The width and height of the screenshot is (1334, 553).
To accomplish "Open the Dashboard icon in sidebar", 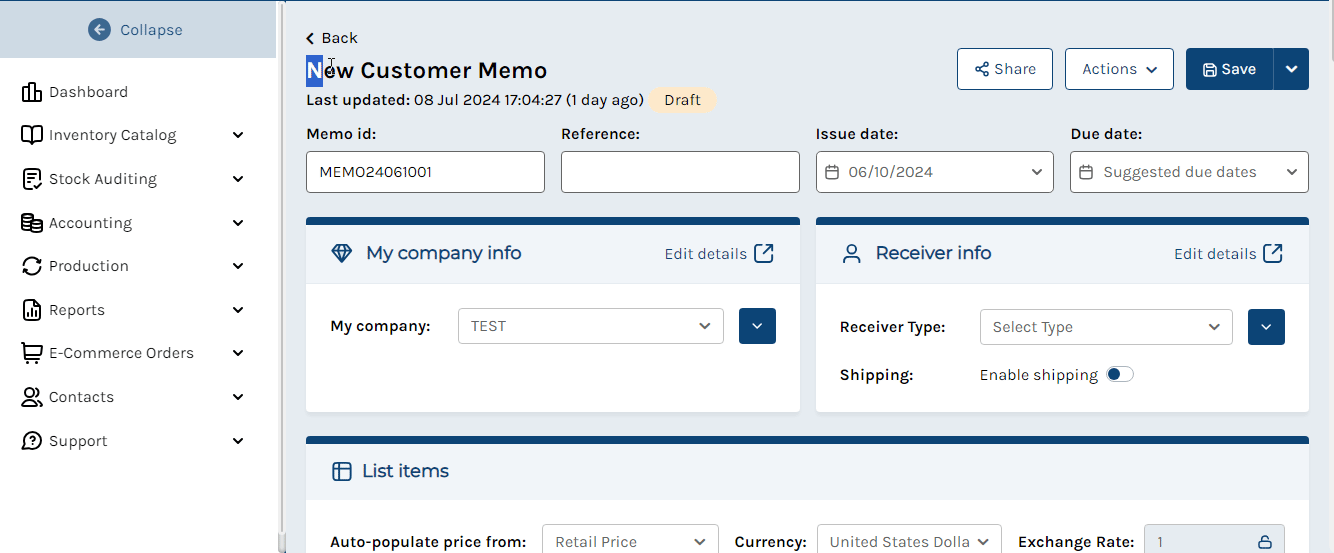I will (x=31, y=92).
